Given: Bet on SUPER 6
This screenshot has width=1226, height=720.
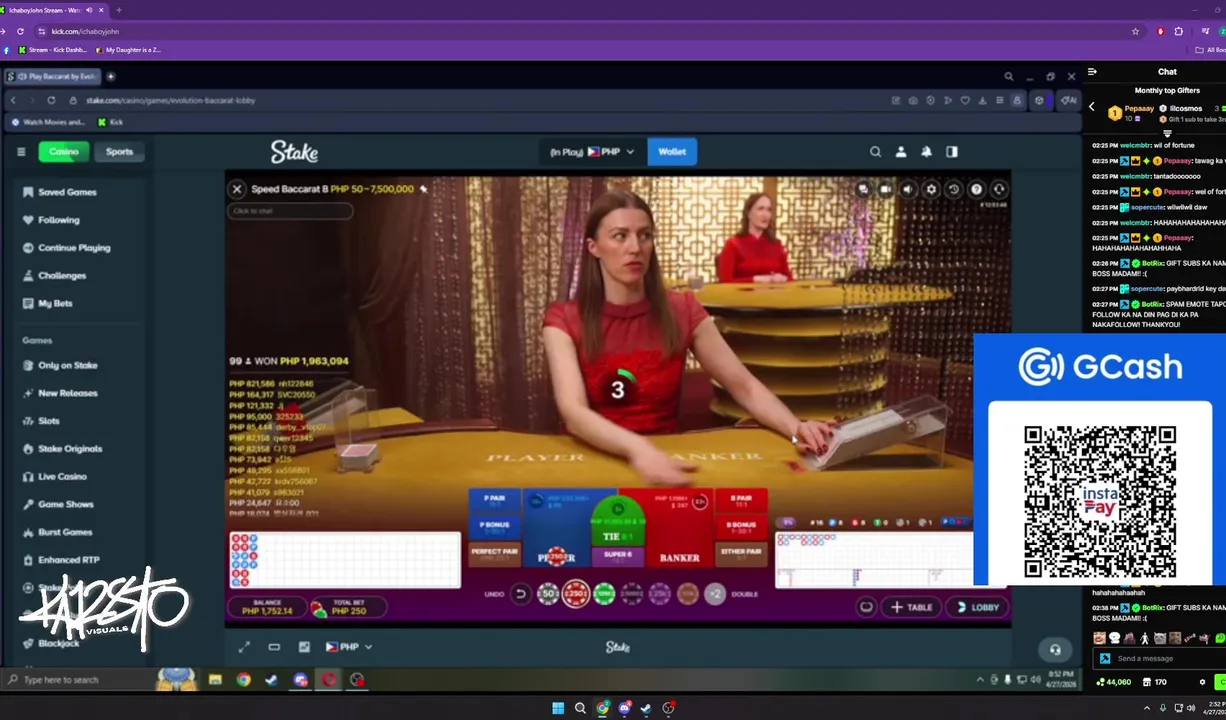Looking at the screenshot, I should [618, 556].
